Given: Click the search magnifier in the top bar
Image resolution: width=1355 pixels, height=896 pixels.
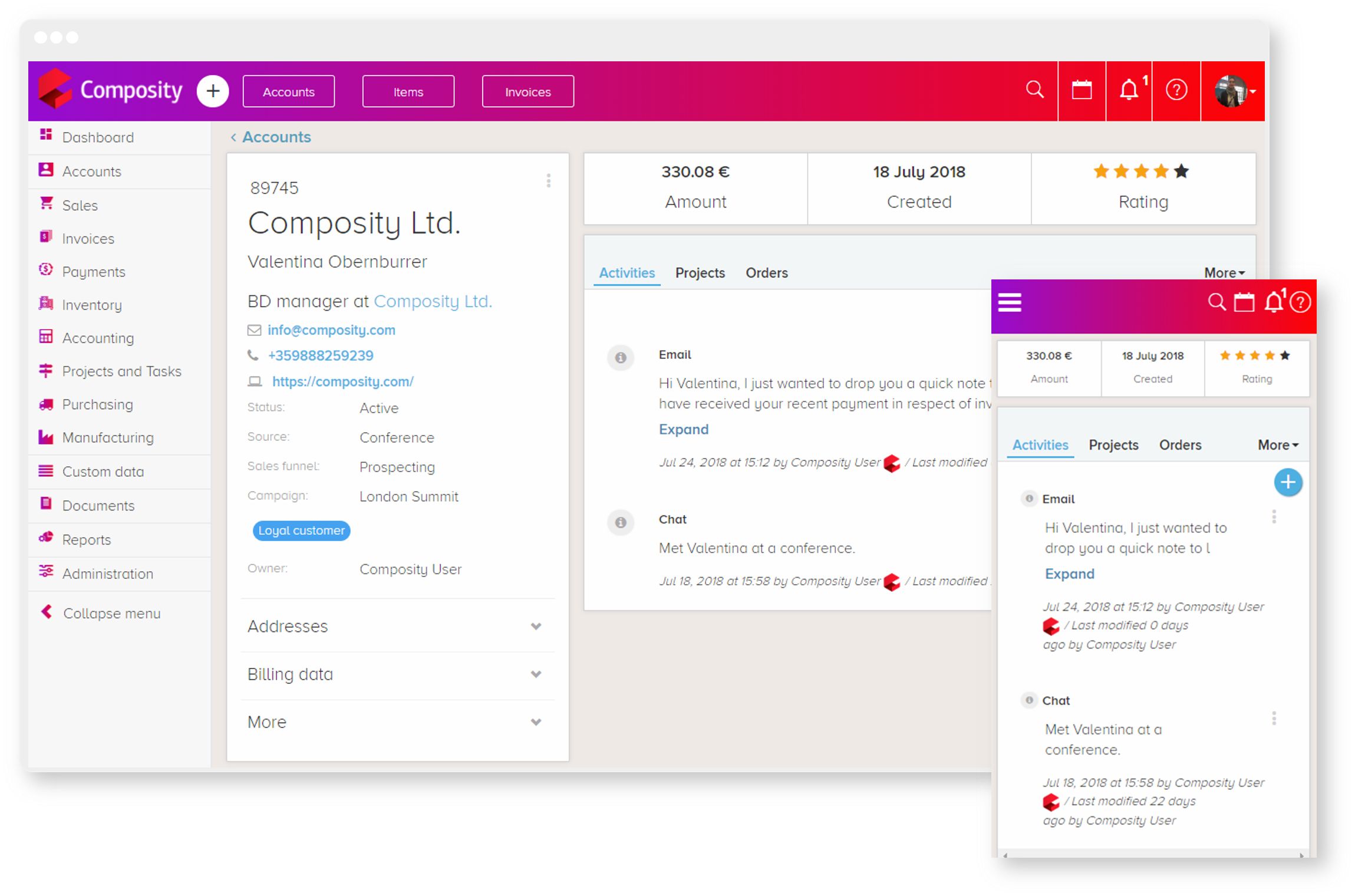Looking at the screenshot, I should [1035, 90].
